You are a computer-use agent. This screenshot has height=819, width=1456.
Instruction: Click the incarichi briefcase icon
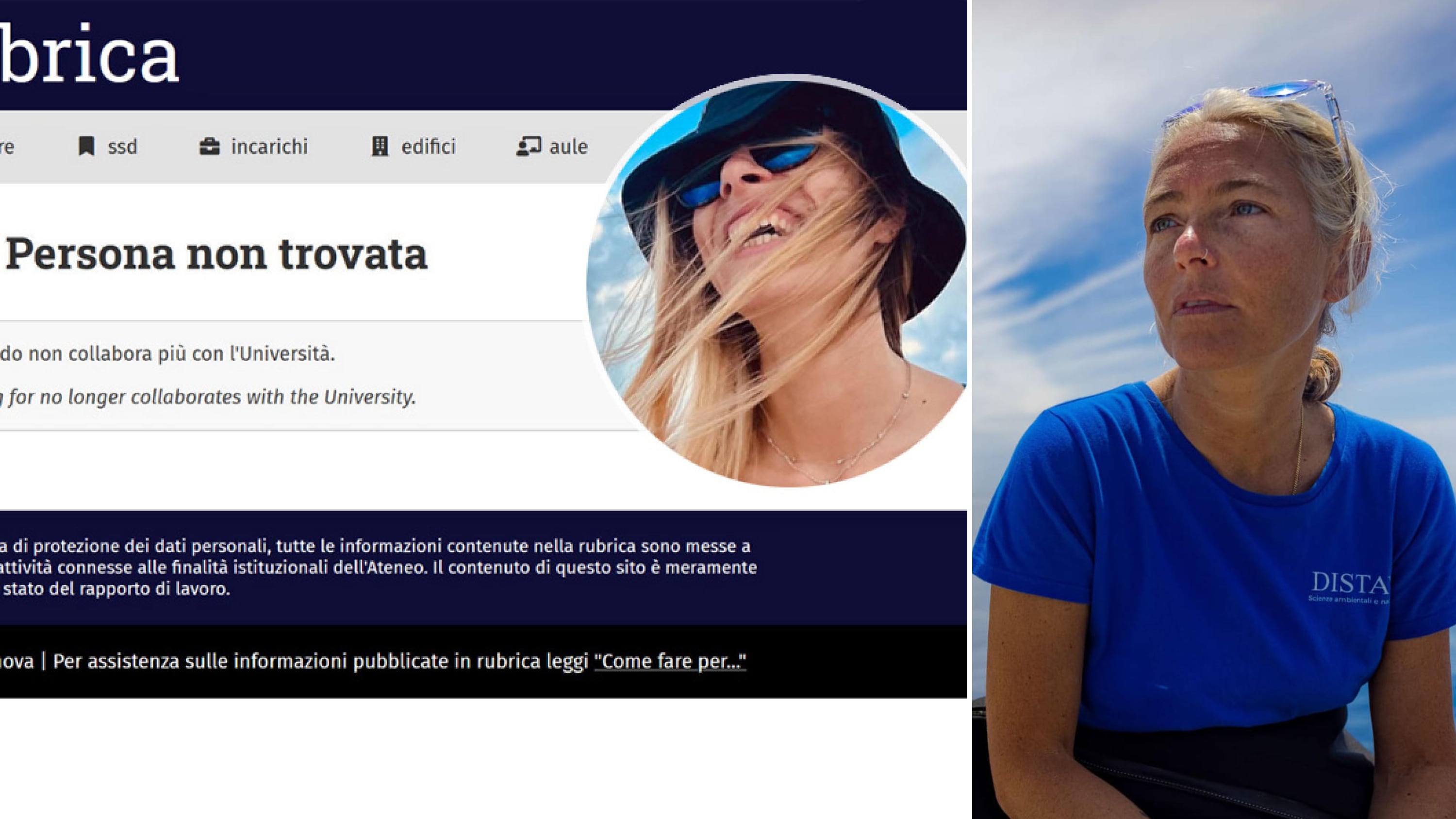[209, 147]
